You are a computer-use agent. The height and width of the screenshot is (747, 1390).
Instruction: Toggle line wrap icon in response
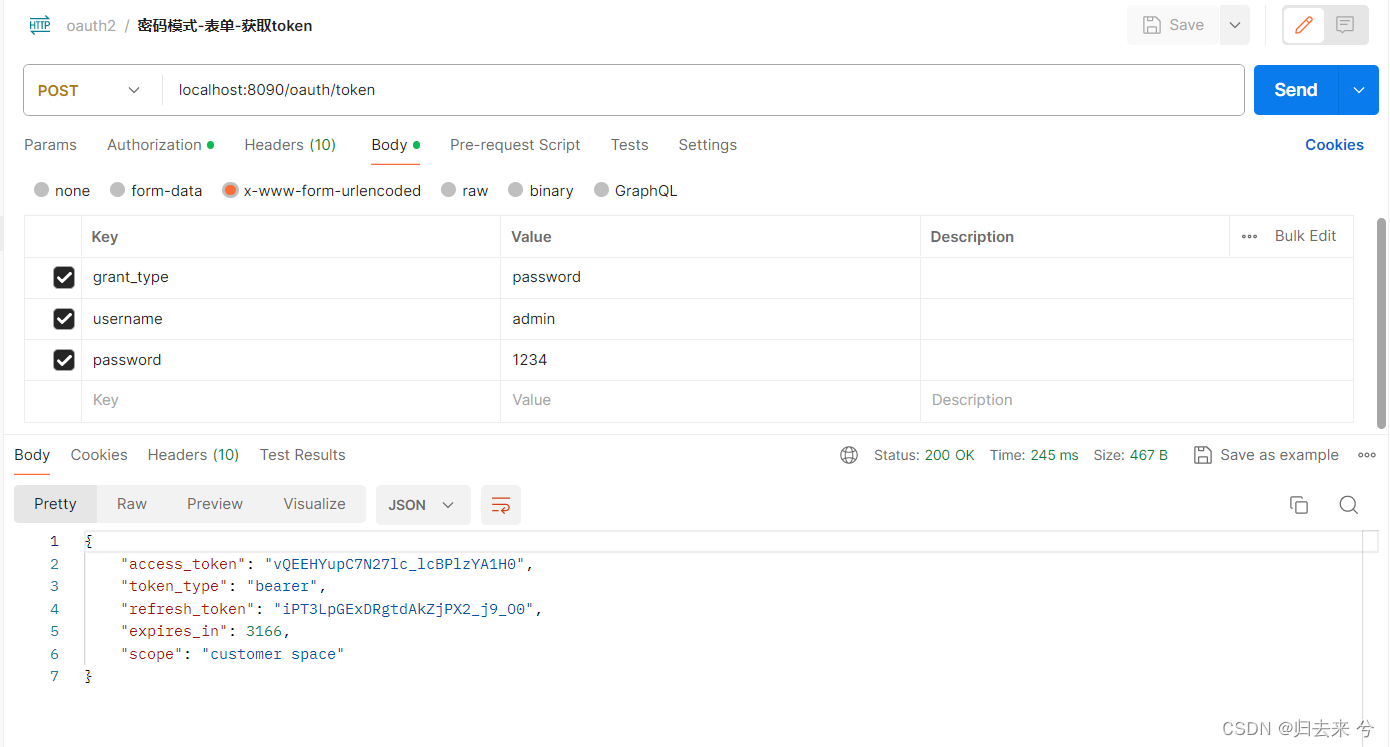point(501,505)
